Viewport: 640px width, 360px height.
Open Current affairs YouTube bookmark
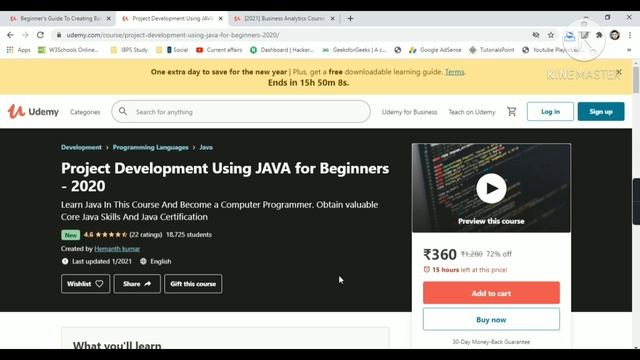219,50
